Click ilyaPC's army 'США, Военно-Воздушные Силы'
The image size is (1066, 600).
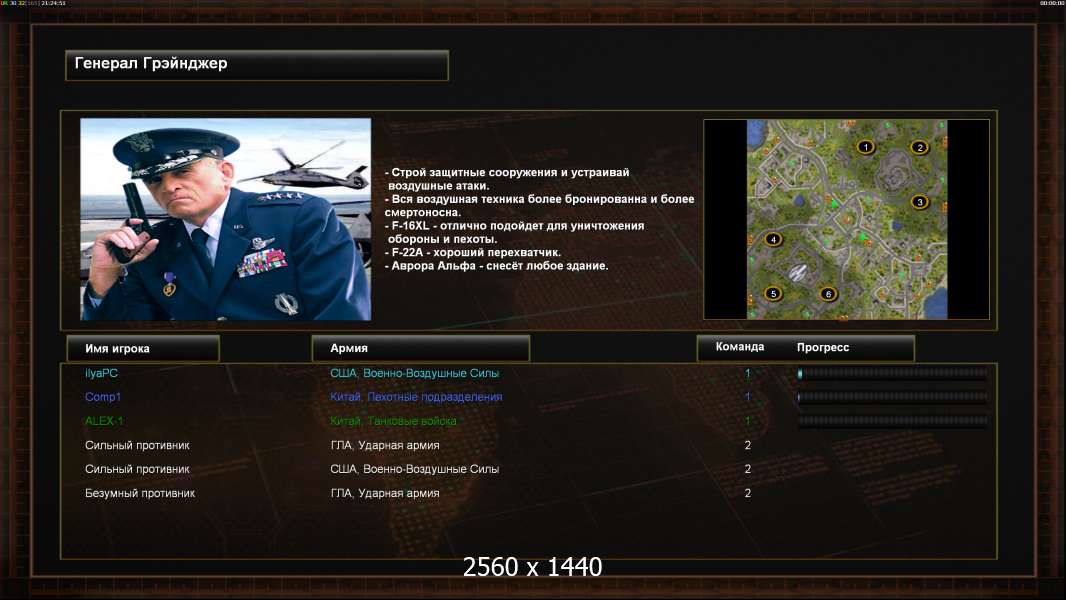(x=414, y=373)
